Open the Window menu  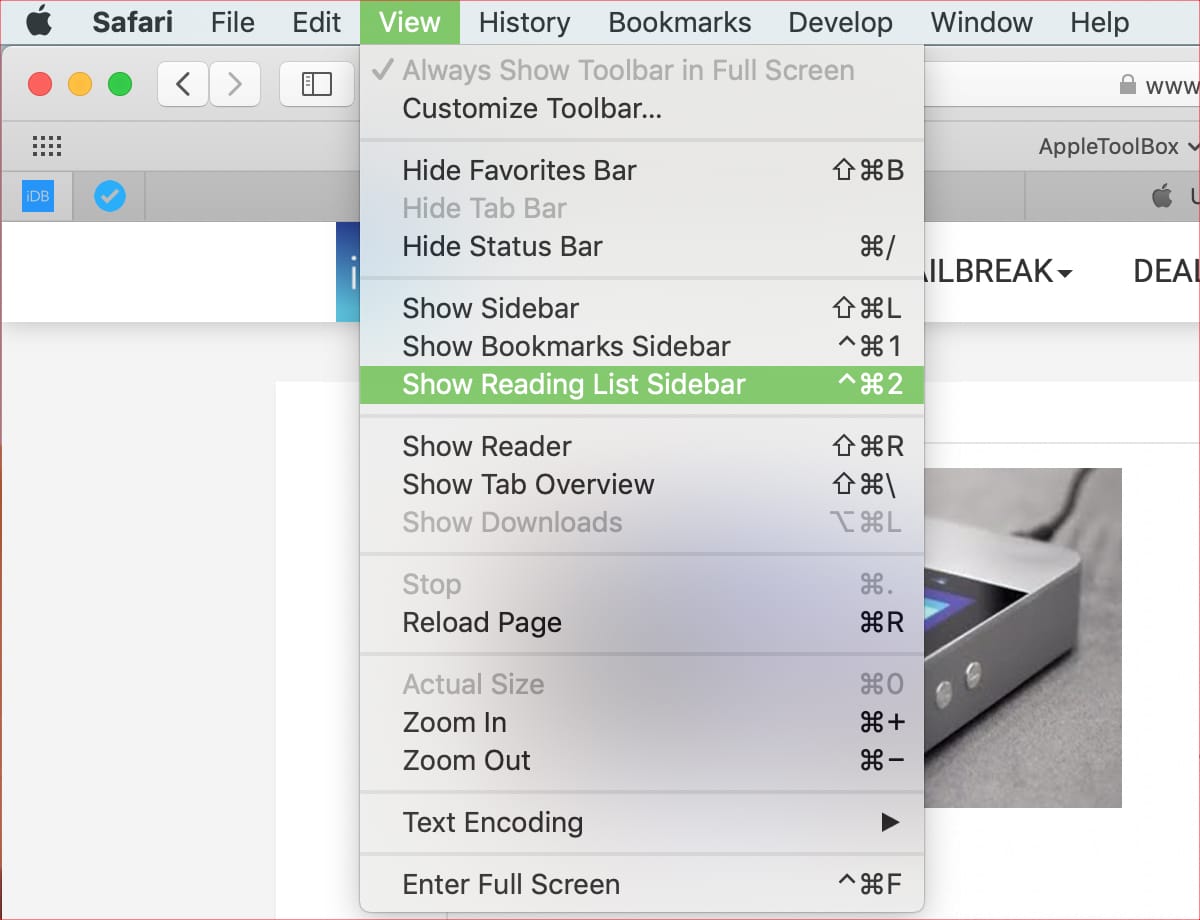click(x=981, y=22)
